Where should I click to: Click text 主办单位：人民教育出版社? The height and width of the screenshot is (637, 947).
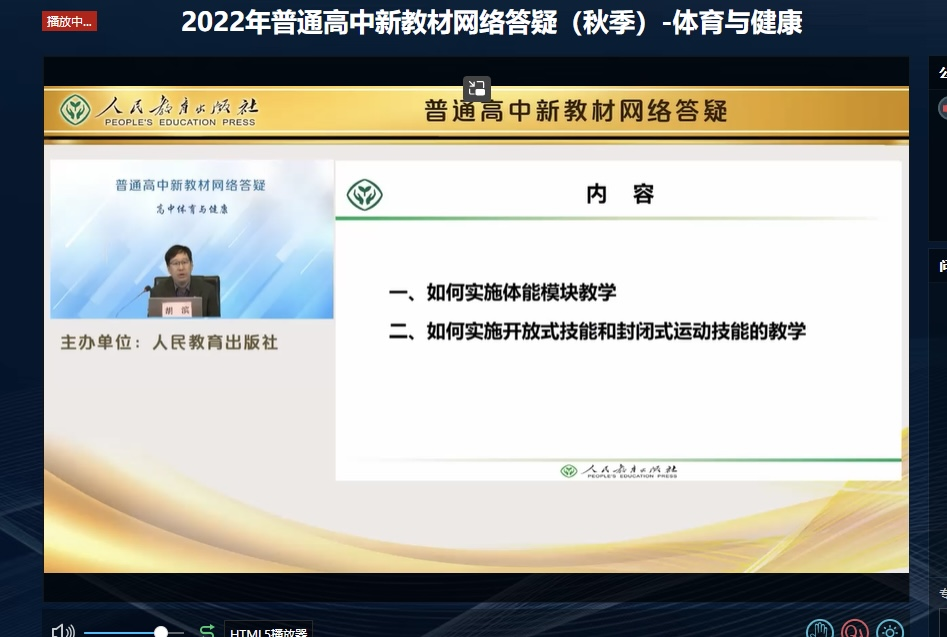tap(169, 342)
